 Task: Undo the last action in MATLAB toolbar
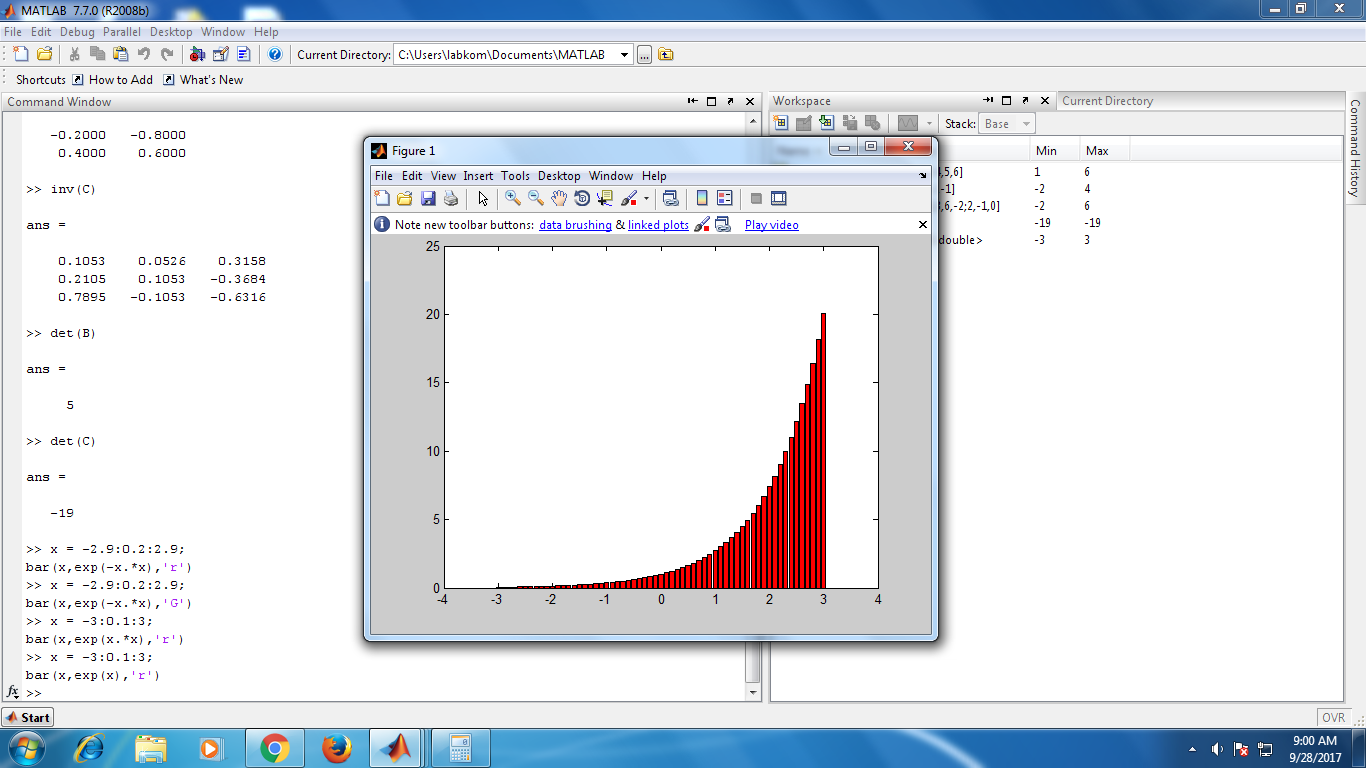point(144,54)
